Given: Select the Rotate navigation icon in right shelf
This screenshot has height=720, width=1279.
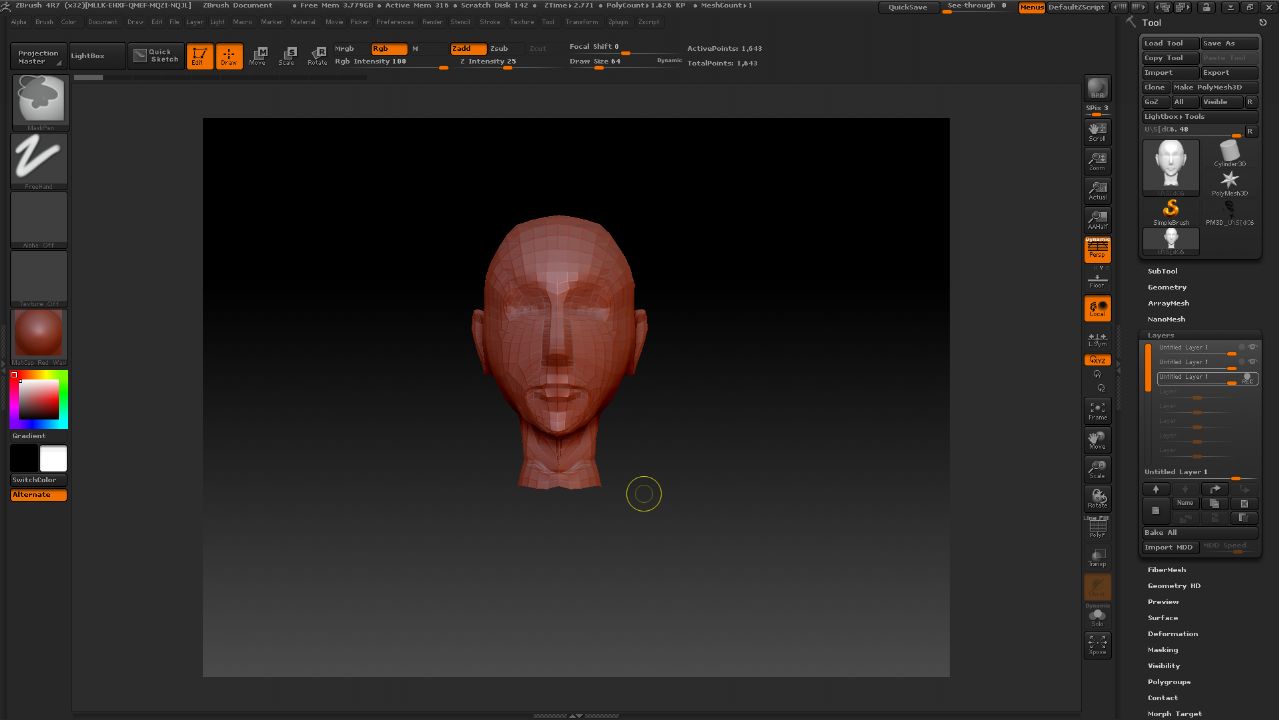Looking at the screenshot, I should point(1097,498).
